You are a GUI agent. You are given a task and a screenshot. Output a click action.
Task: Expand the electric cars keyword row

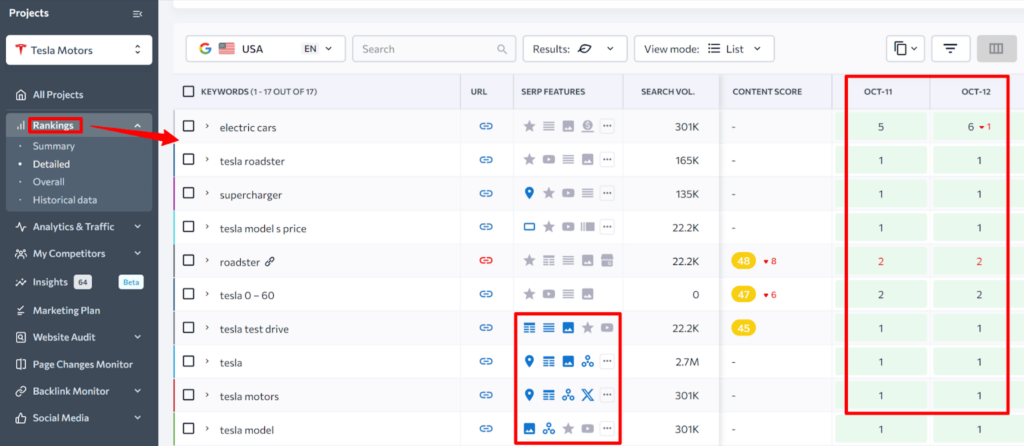click(x=207, y=127)
